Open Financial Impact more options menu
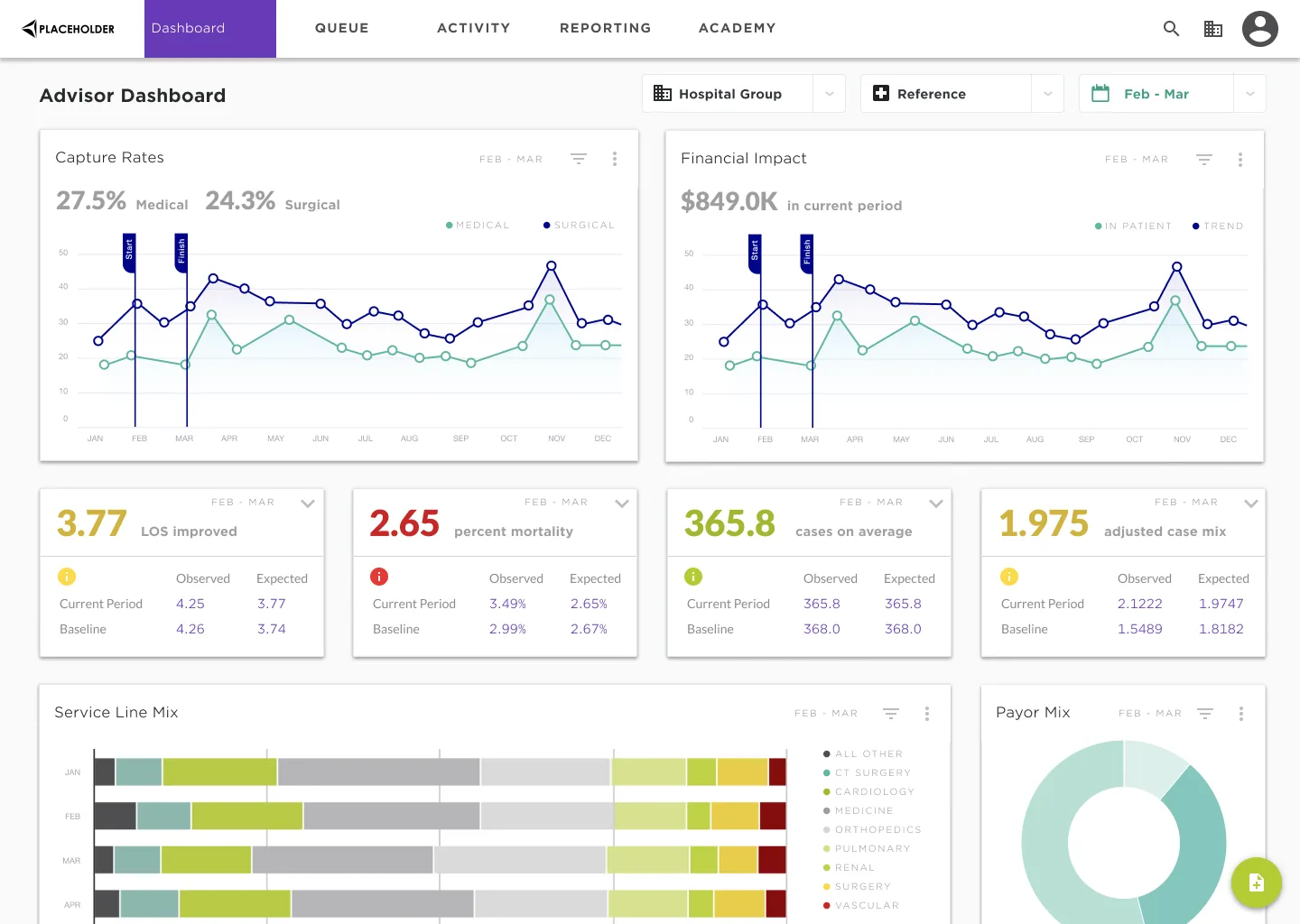The width and height of the screenshot is (1300, 924). point(1240,160)
